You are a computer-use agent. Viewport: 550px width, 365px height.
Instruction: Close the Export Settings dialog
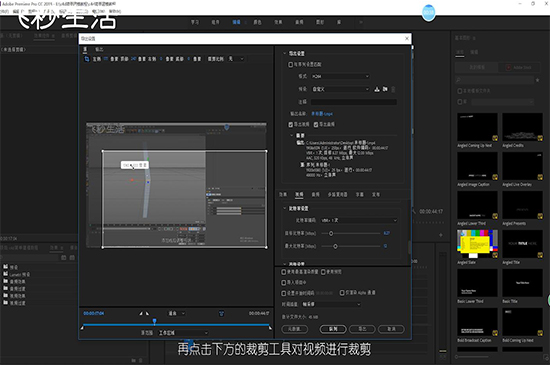pyautogui.click(x=407, y=39)
